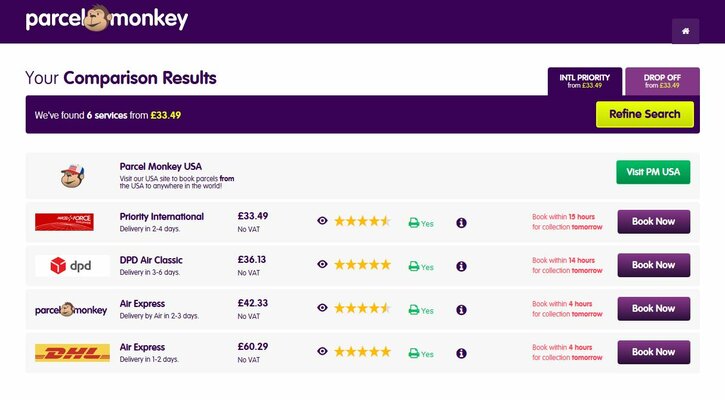
Task: Click the info icon for DPD Air Classic
Action: point(461,266)
